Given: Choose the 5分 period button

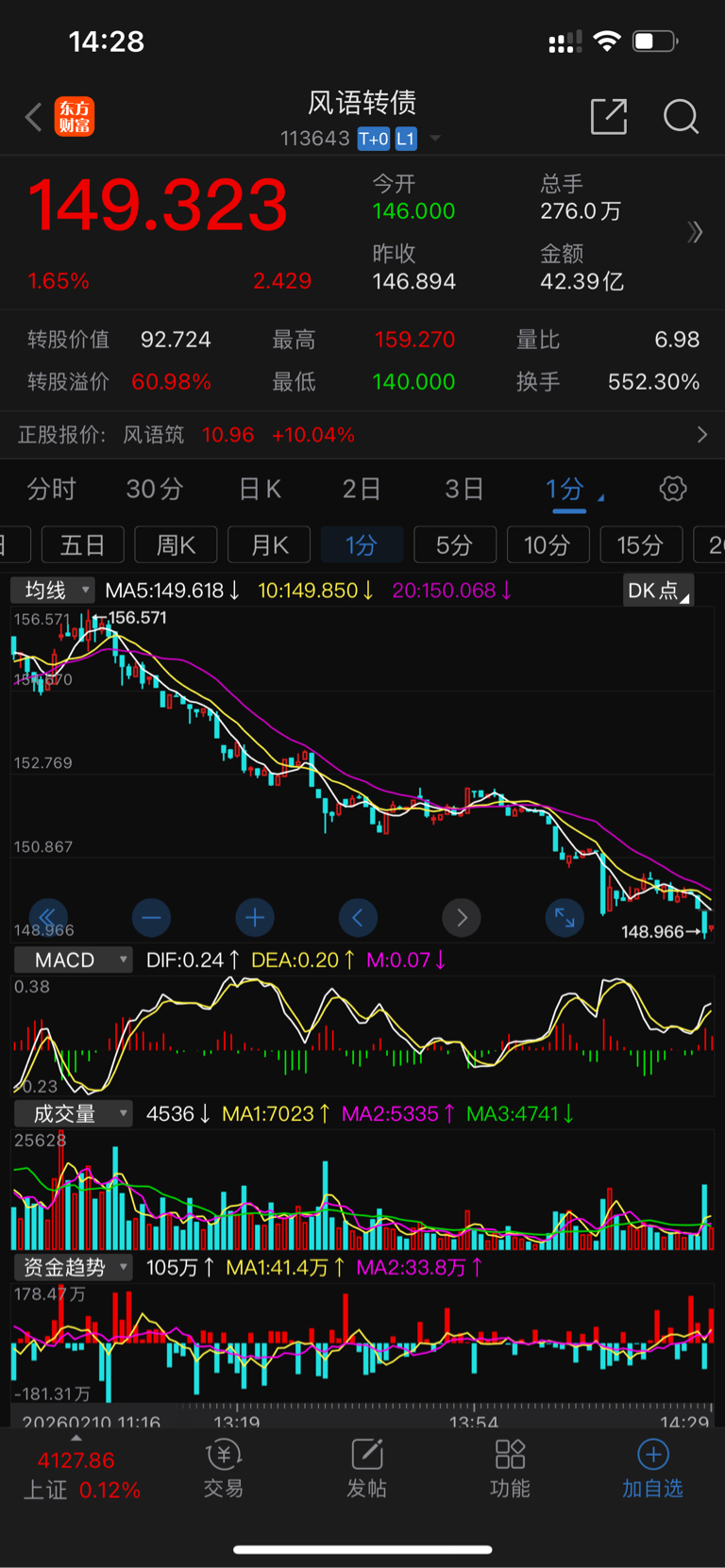Looking at the screenshot, I should pyautogui.click(x=455, y=545).
